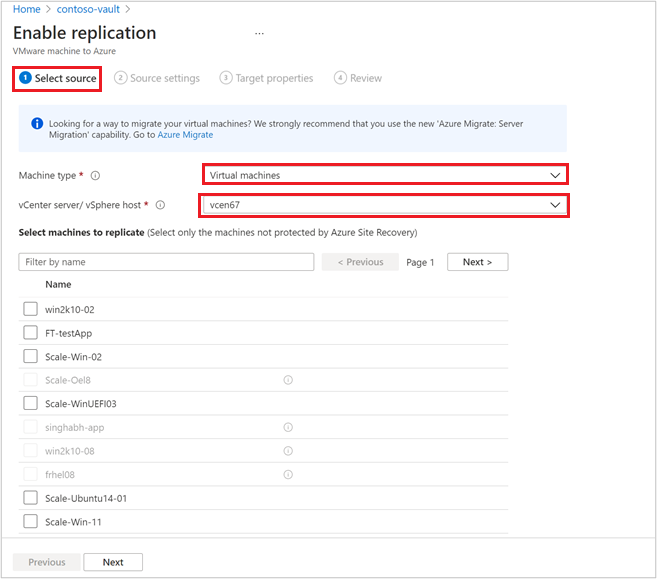This screenshot has width=657, height=579.
Task: Open the Machine type dropdown
Action: 385,175
